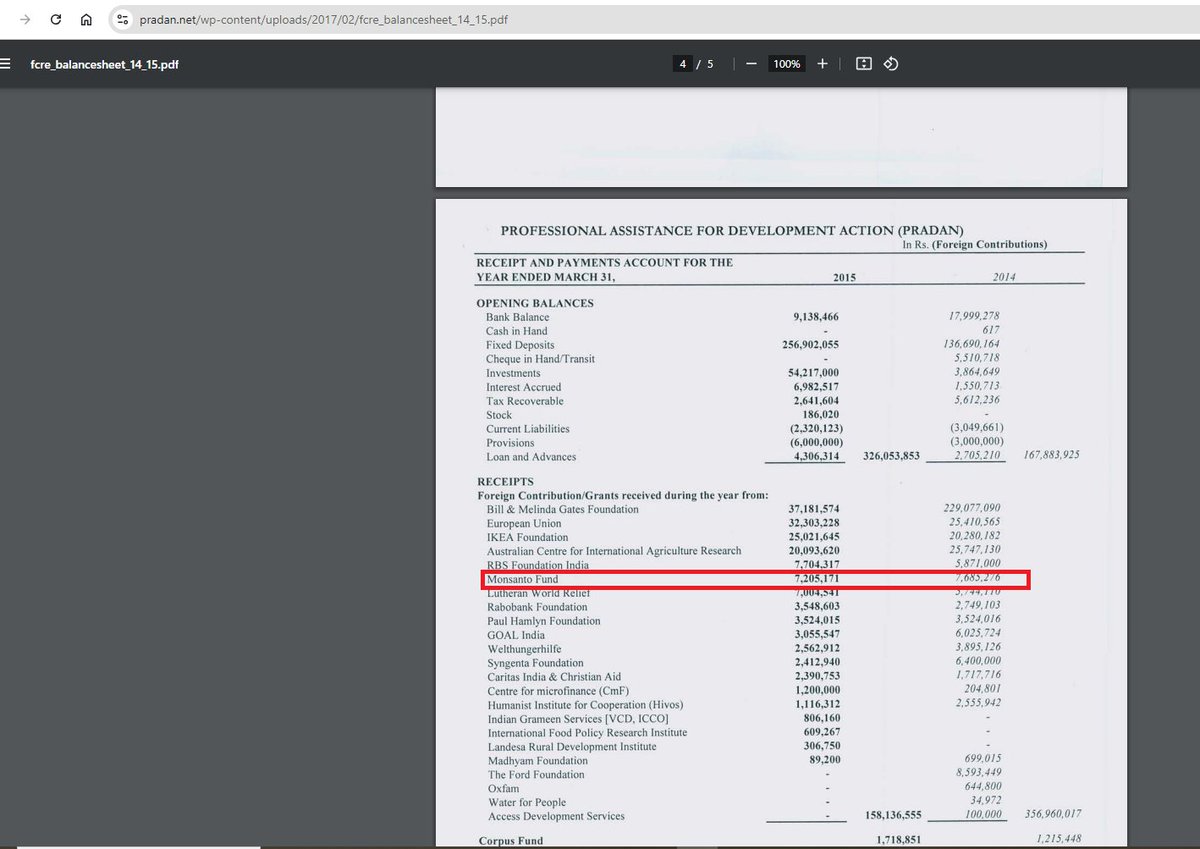Click 'Access Development Services' row label
The height and width of the screenshot is (849, 1200).
[x=555, y=816]
